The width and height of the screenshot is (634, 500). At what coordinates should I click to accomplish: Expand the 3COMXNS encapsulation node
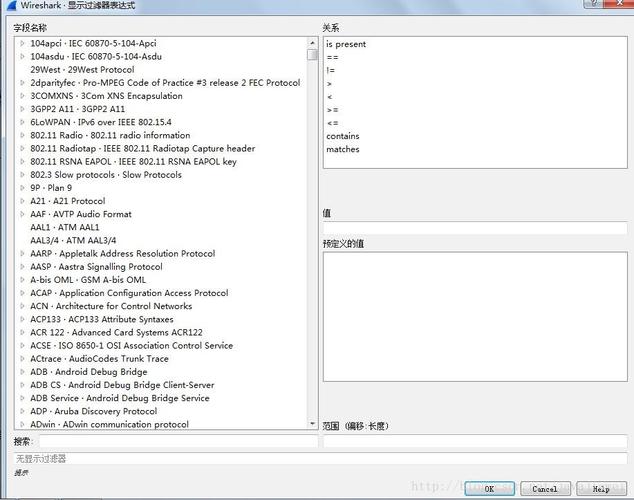coord(22,96)
